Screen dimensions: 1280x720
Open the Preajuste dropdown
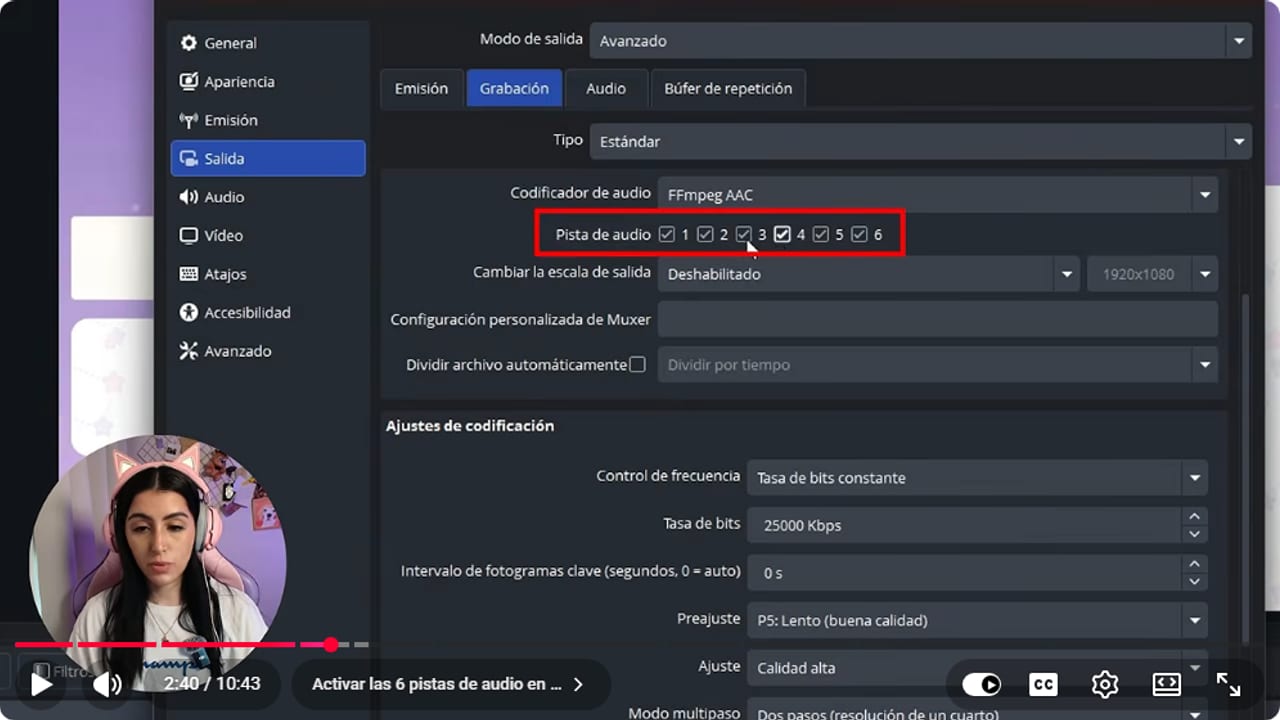tap(977, 621)
